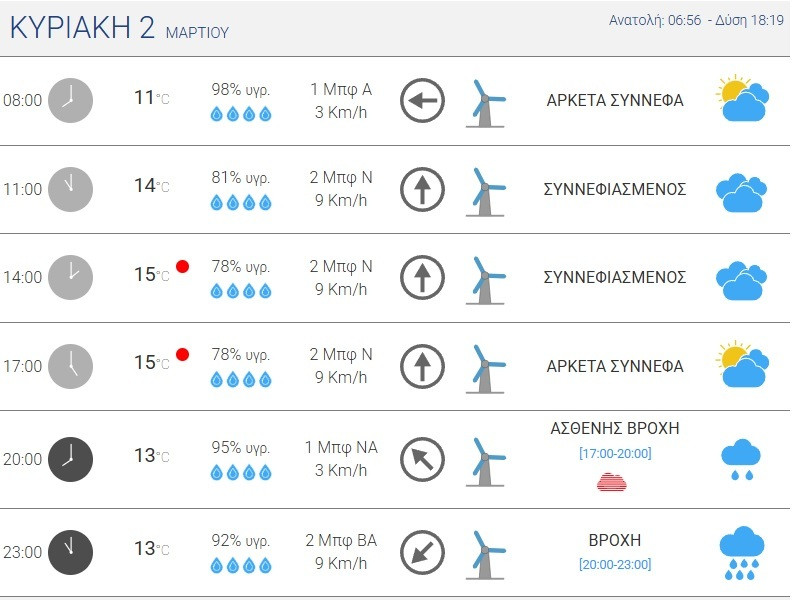The image size is (793, 600).
Task: Click the cloudy weather icon at 14:00
Action: click(x=742, y=277)
